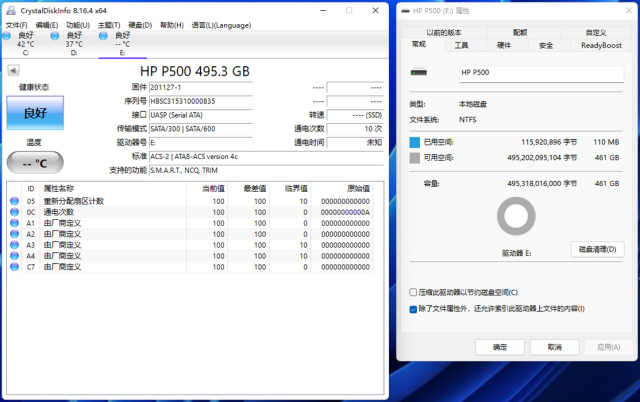
Task: Click the HP P500 495.3 GB heading
Action: click(x=195, y=71)
